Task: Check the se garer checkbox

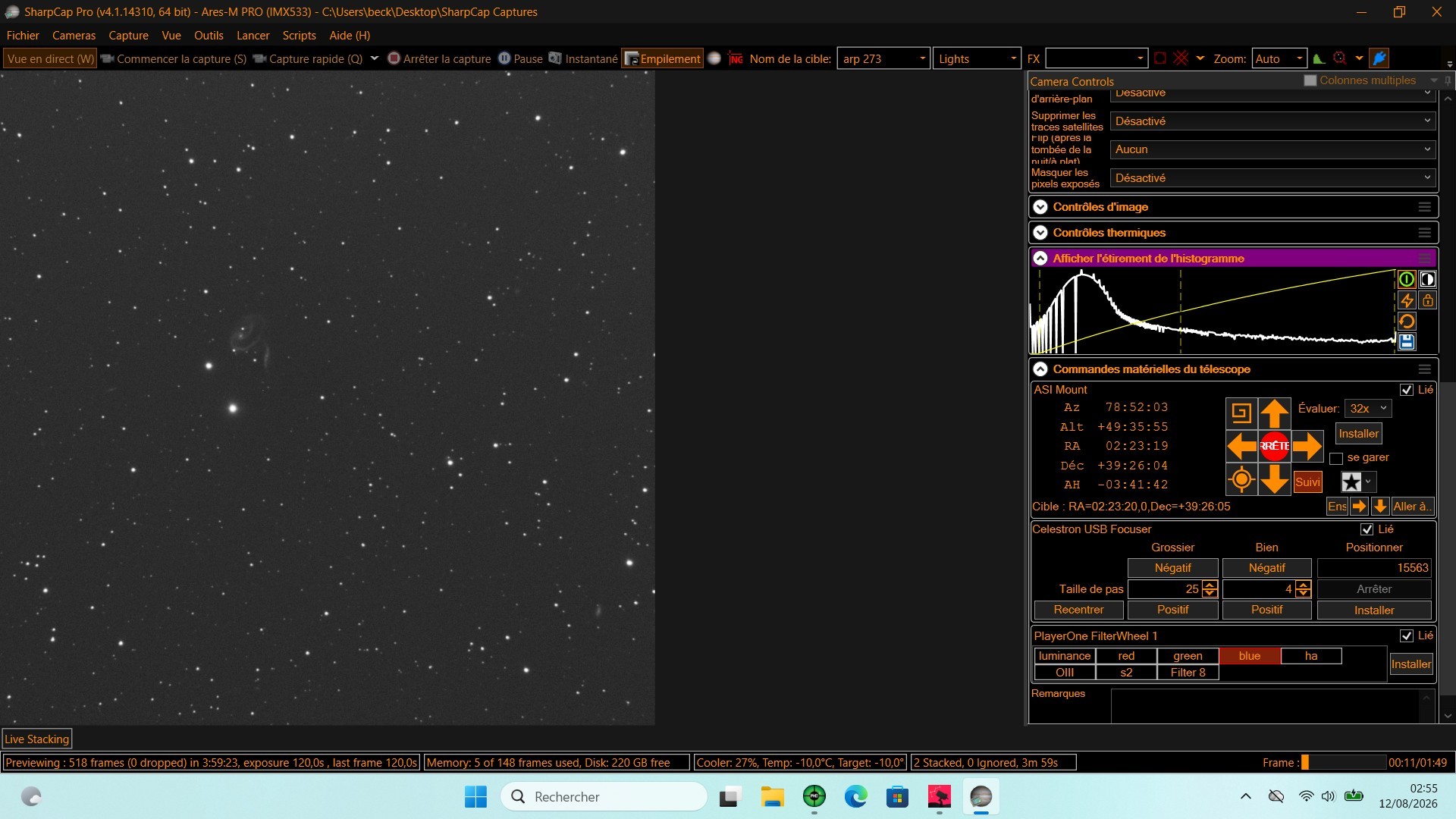Action: [x=1336, y=458]
